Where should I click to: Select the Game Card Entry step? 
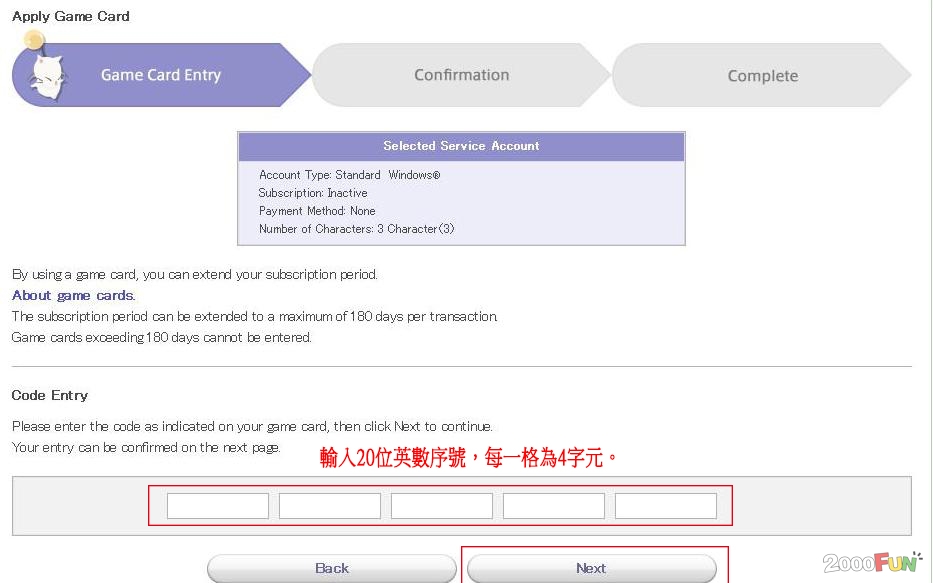[161, 75]
